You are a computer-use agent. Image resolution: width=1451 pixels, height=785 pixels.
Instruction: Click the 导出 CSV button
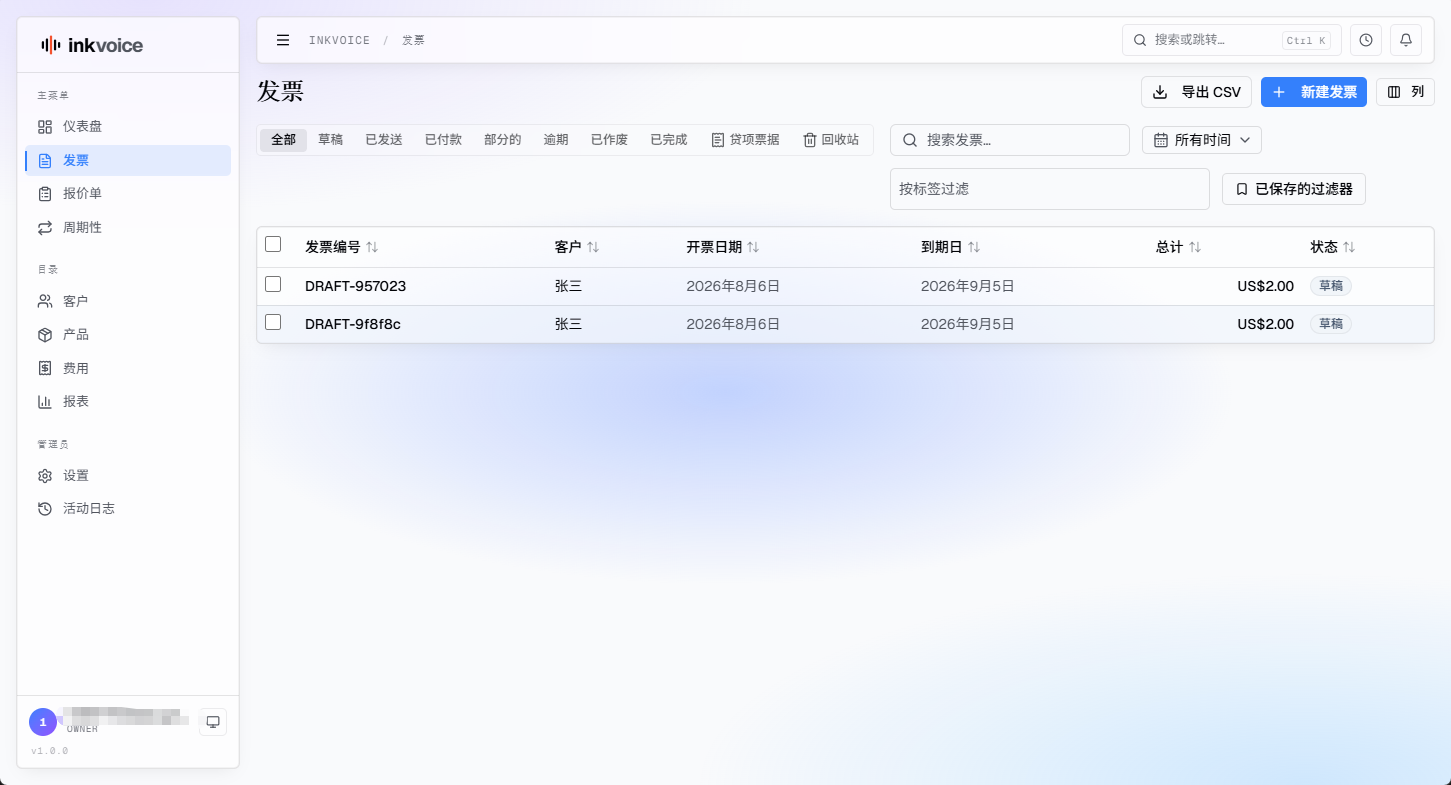[1197, 92]
